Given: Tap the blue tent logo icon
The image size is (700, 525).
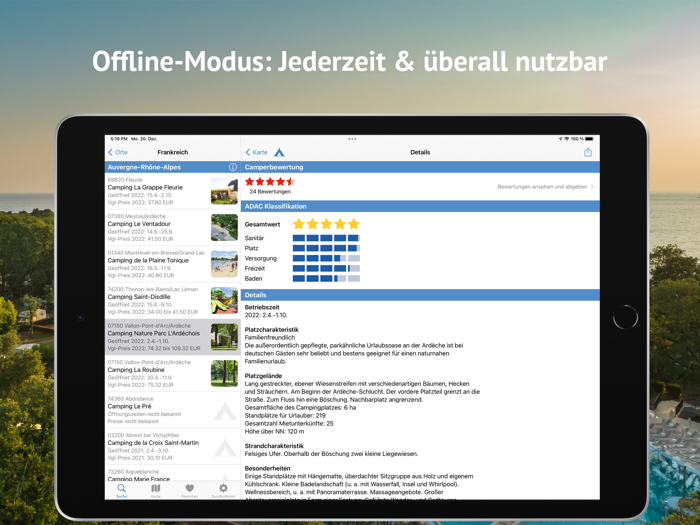Looking at the screenshot, I should point(279,152).
